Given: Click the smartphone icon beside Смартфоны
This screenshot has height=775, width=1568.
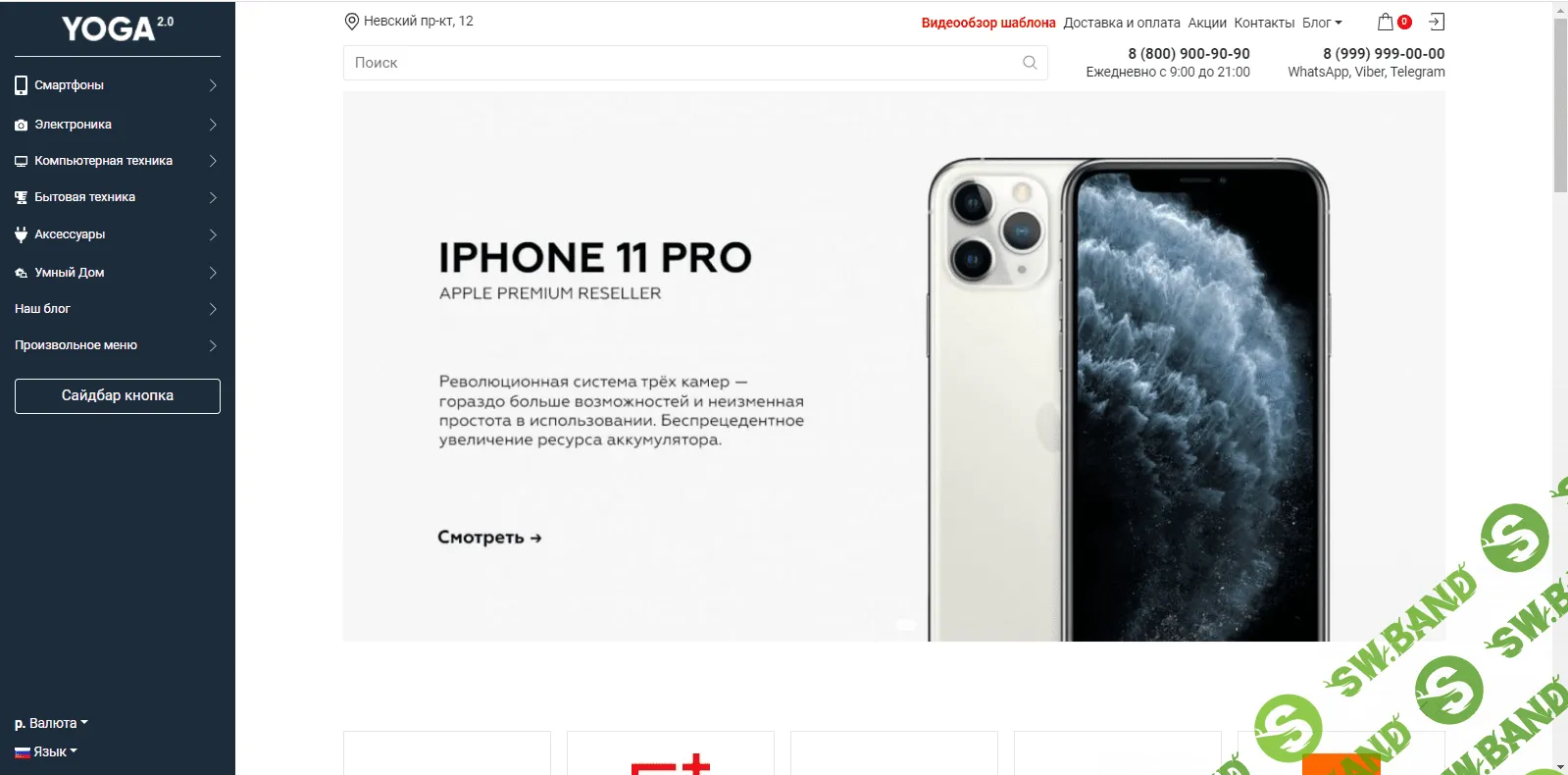Looking at the screenshot, I should click(x=21, y=85).
